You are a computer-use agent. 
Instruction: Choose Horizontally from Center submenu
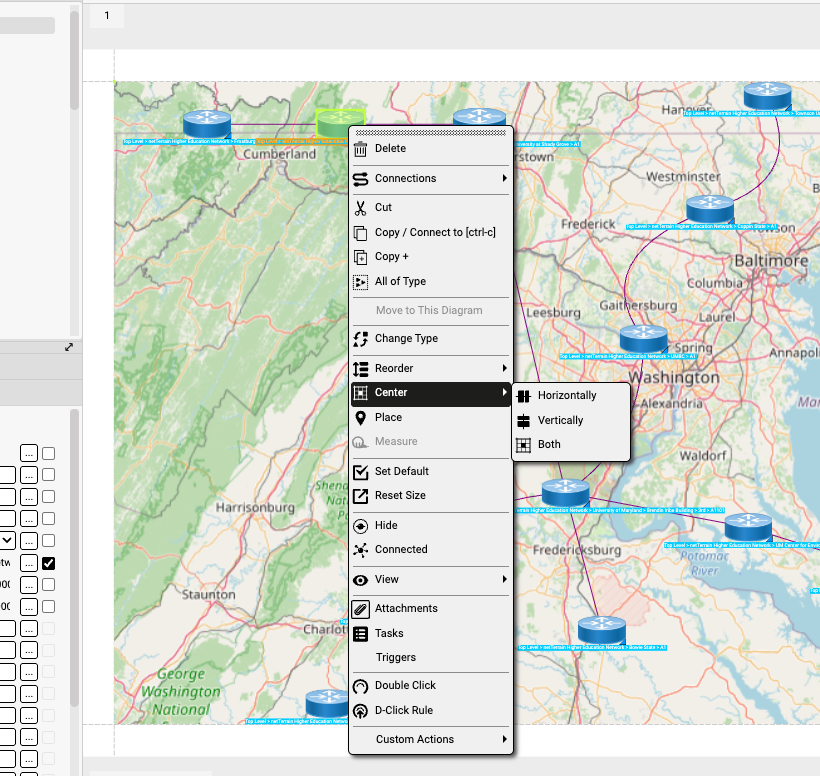coord(566,396)
